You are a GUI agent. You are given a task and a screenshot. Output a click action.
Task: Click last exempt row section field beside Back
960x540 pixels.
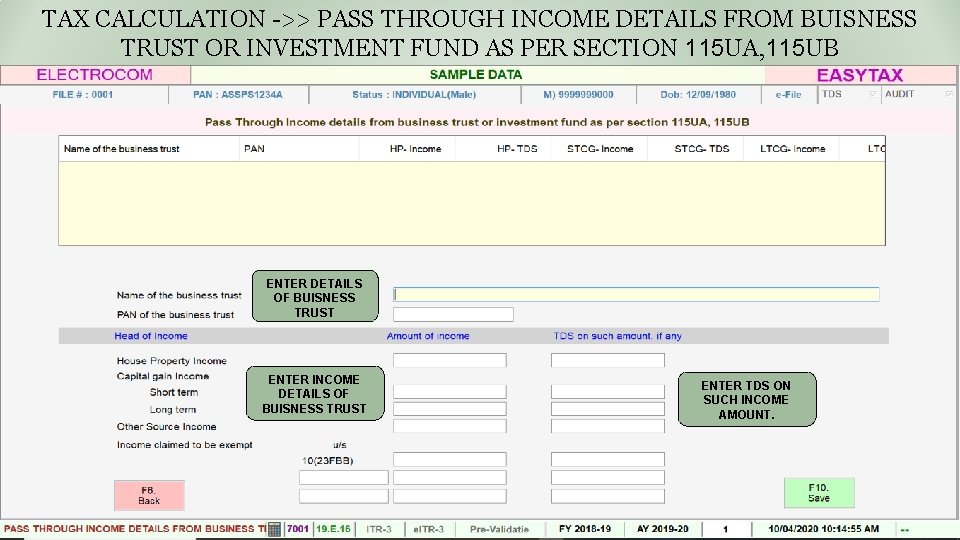pyautogui.click(x=343, y=496)
